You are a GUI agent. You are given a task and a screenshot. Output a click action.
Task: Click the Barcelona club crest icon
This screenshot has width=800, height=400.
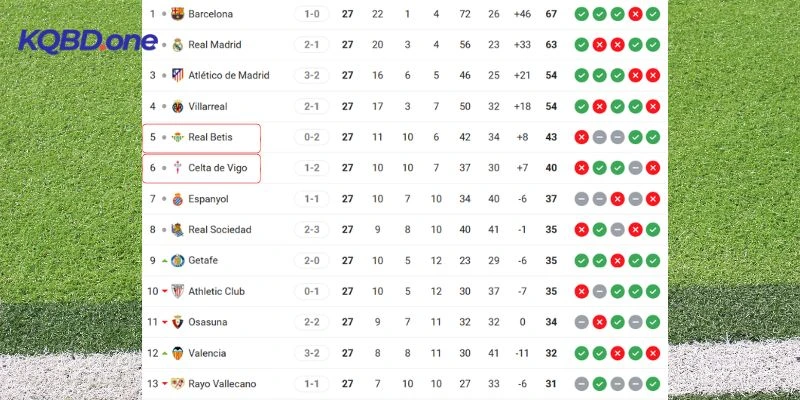(x=177, y=14)
